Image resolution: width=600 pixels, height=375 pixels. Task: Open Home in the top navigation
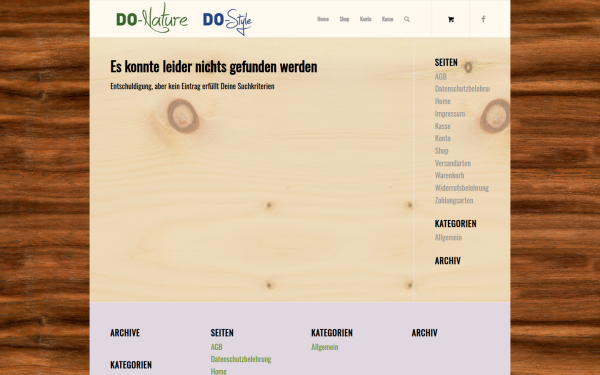[x=323, y=19]
